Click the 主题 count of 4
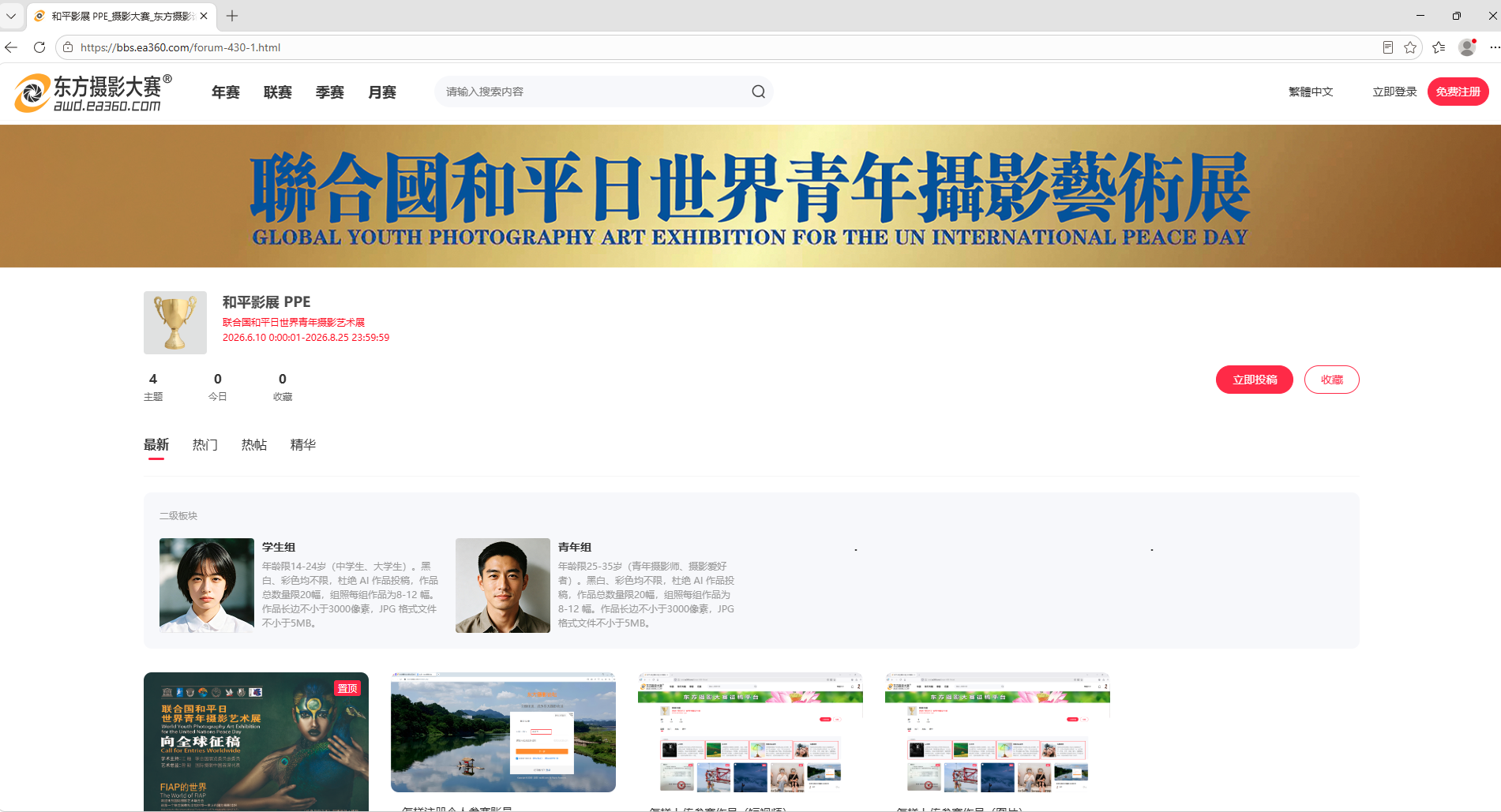 153,379
